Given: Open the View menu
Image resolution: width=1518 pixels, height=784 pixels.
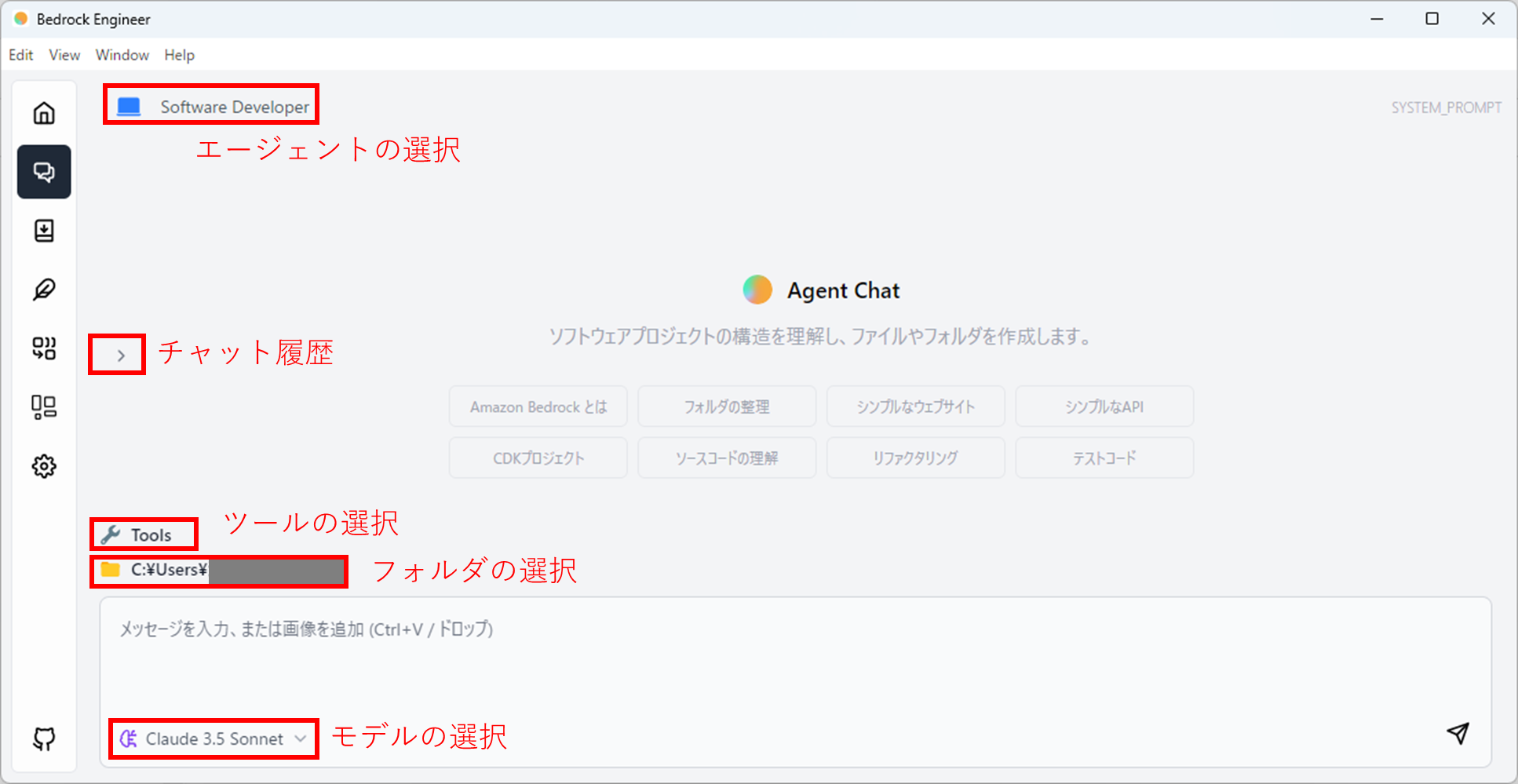Looking at the screenshot, I should [64, 55].
